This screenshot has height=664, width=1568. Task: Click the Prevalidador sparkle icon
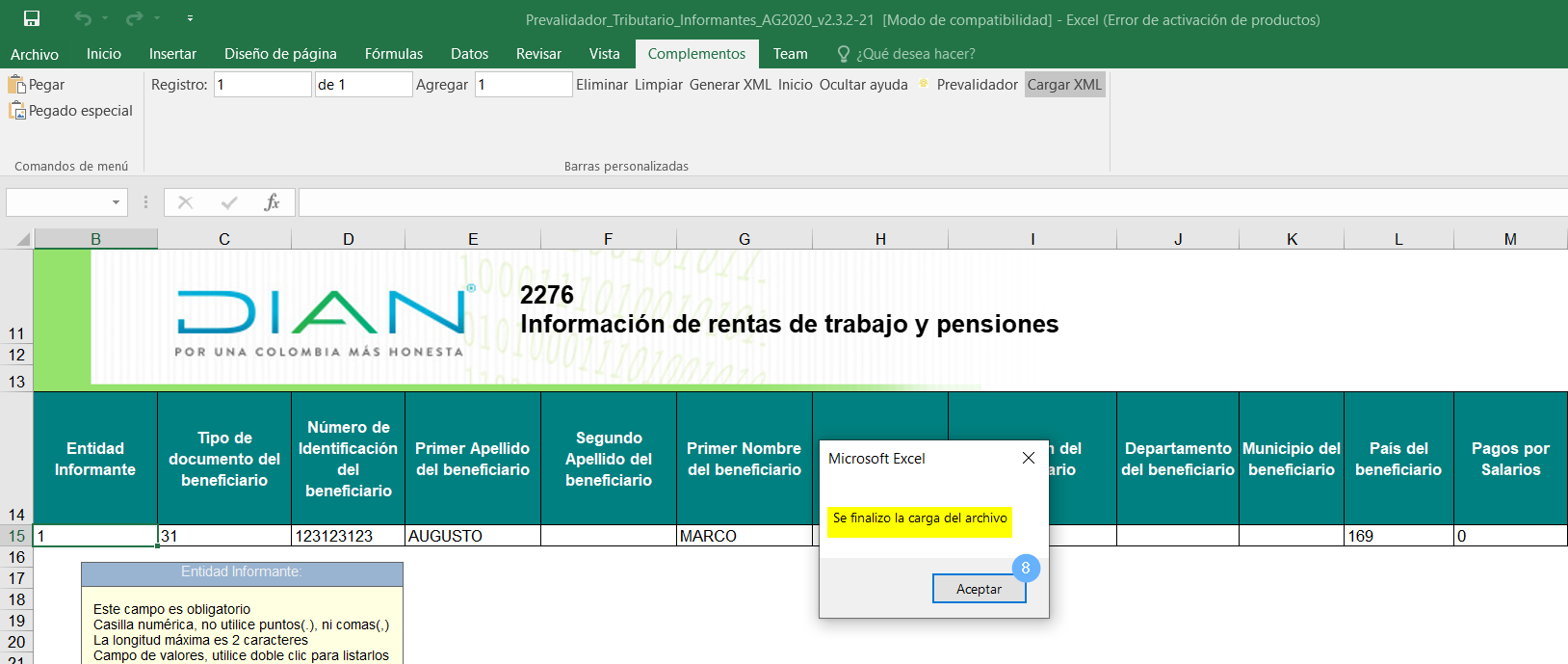click(924, 84)
